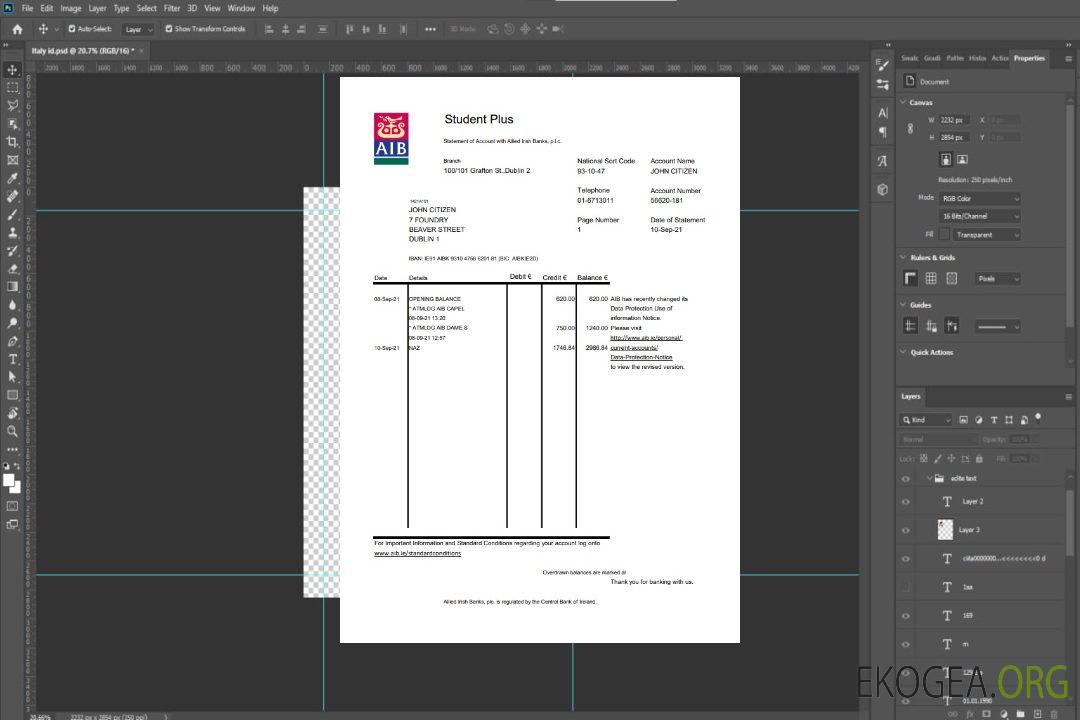Viewport: 1080px width, 720px height.
Task: Select the Eraser tool
Action: (x=12, y=269)
